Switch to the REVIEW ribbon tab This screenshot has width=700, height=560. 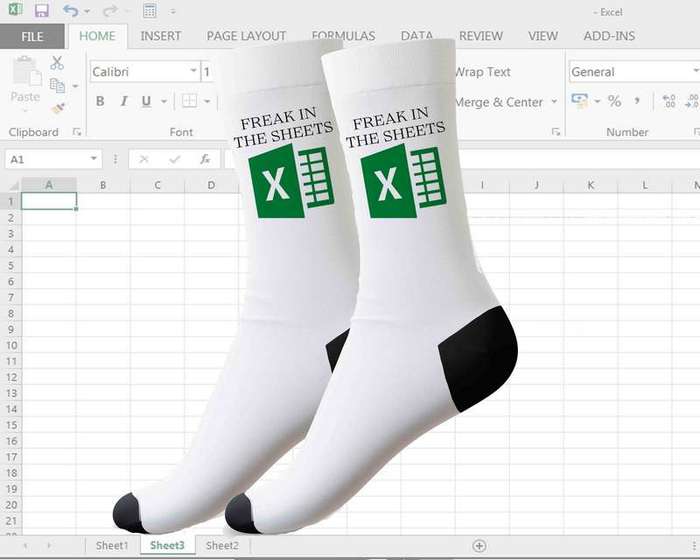pos(481,36)
